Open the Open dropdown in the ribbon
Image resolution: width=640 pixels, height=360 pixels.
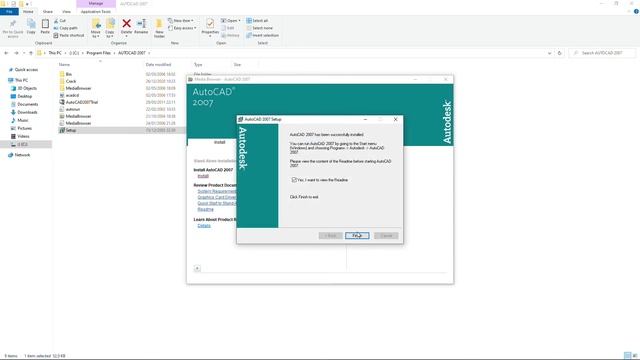click(231, 20)
